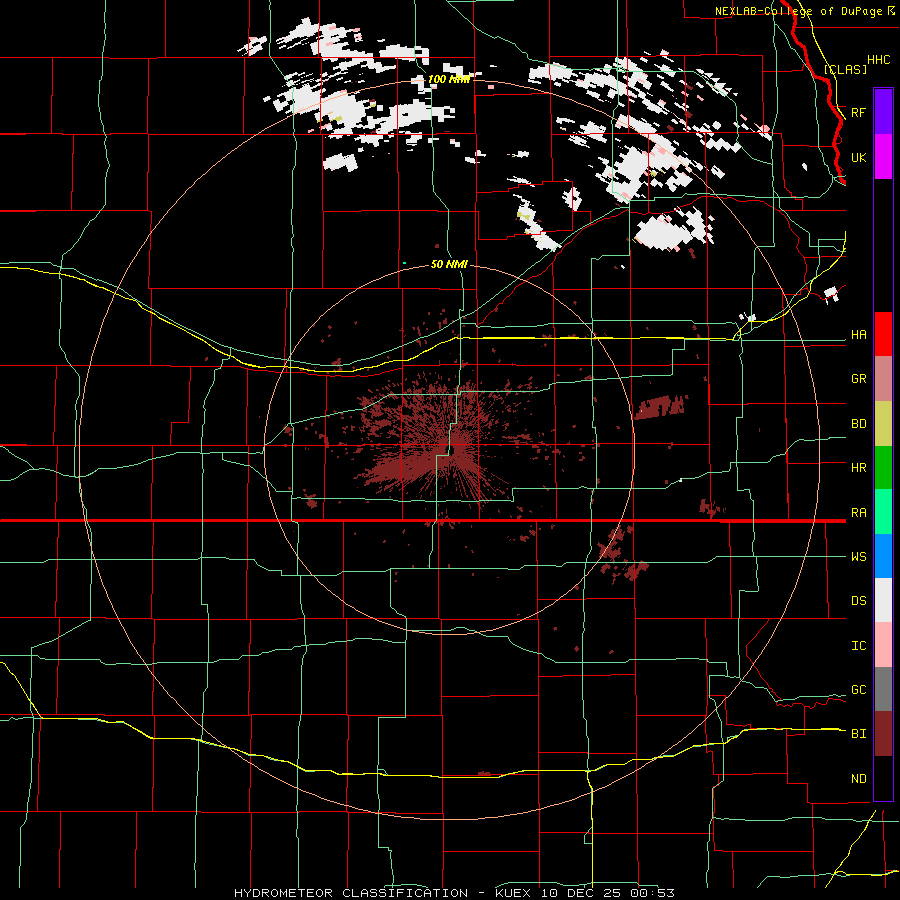The image size is (900, 900).
Task: Click the ND legend label
Action: (x=858, y=779)
